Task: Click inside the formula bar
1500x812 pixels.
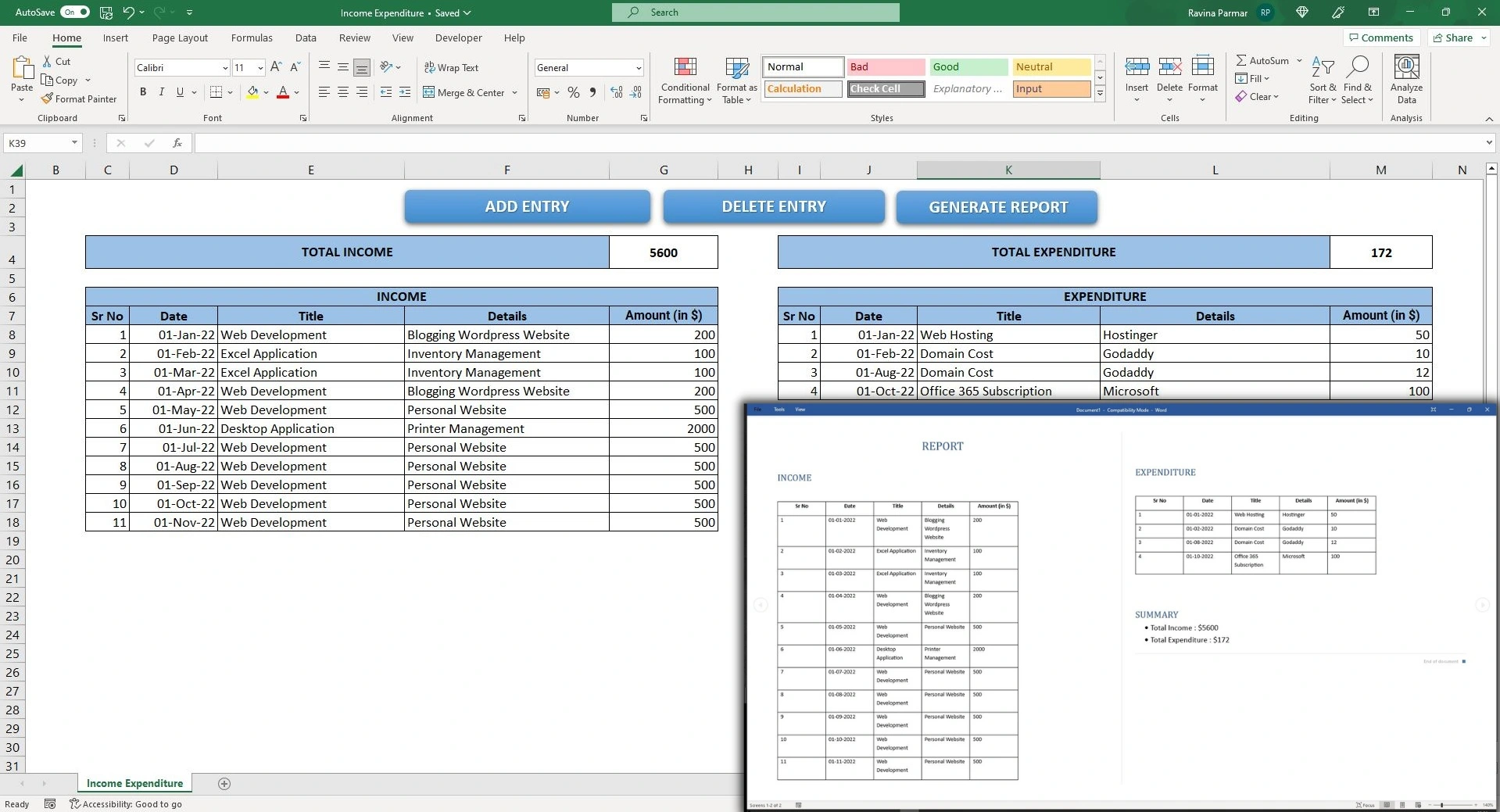Action: 547,143
